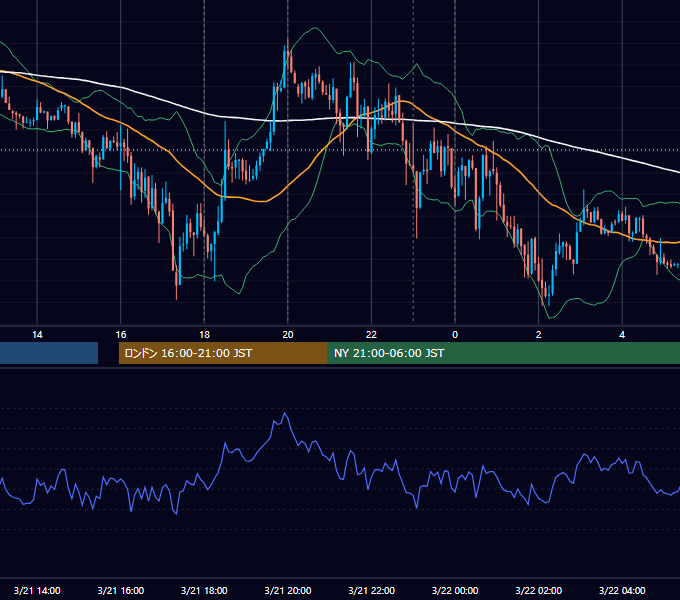Click the 18 hour label on price chart axis
This screenshot has width=680, height=600.
click(x=204, y=335)
